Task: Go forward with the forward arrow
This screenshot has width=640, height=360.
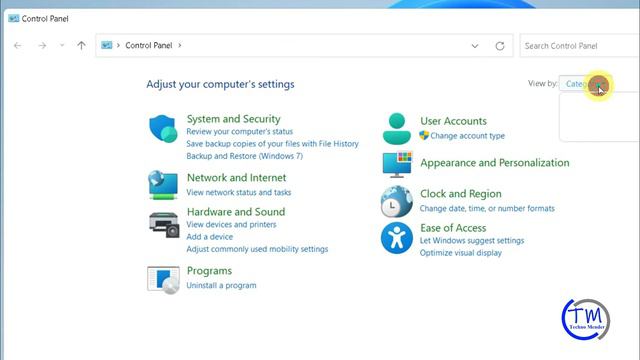Action: click(x=42, y=46)
